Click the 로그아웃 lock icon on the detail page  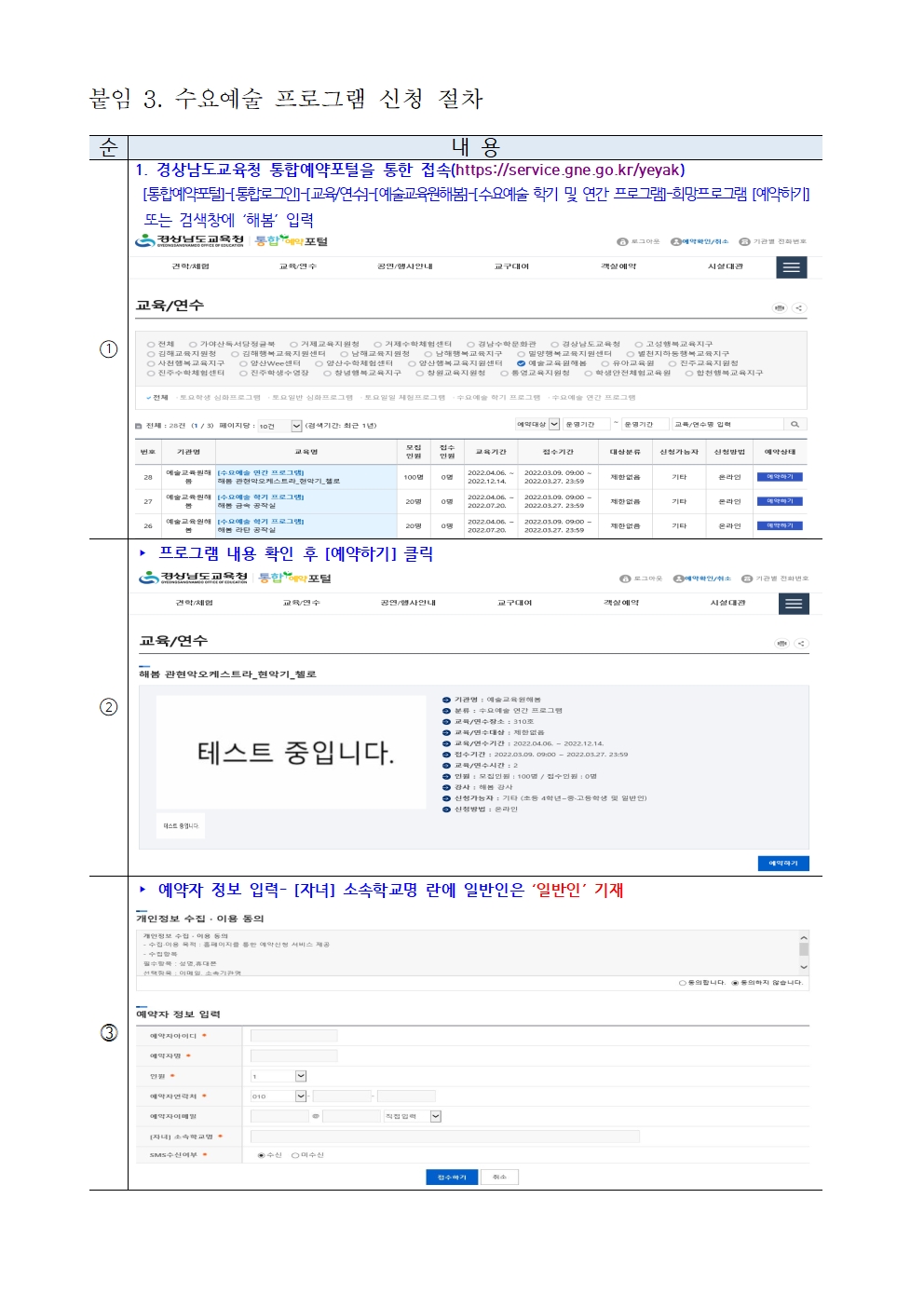click(x=625, y=579)
